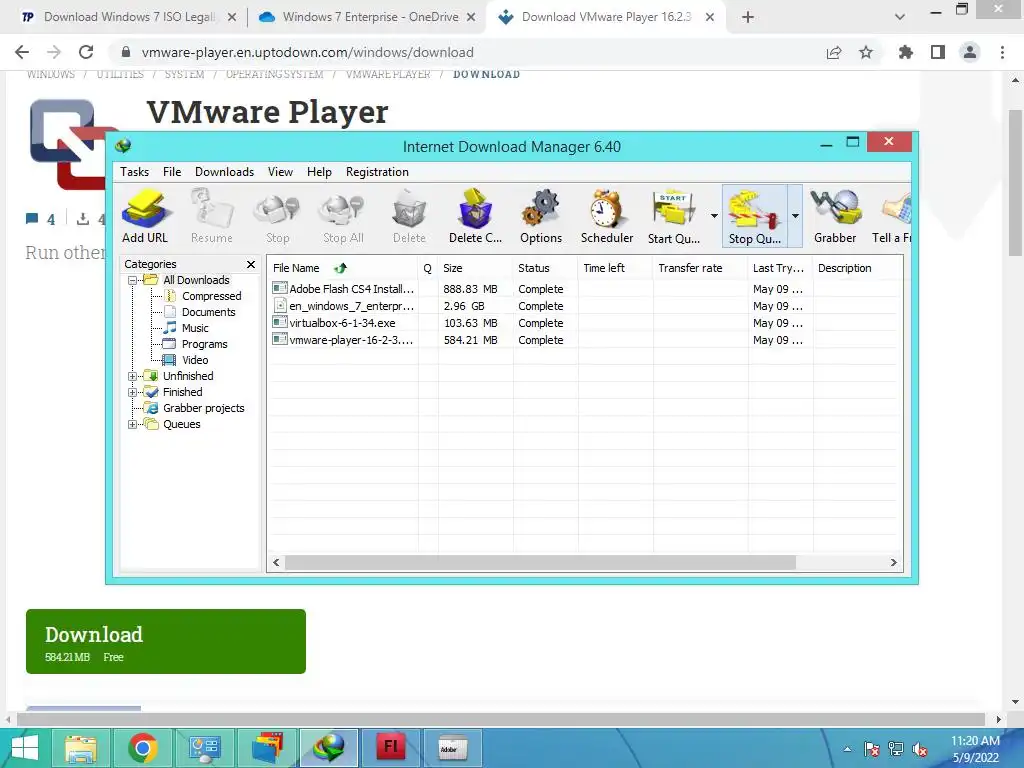Select Documents category

[x=208, y=312]
